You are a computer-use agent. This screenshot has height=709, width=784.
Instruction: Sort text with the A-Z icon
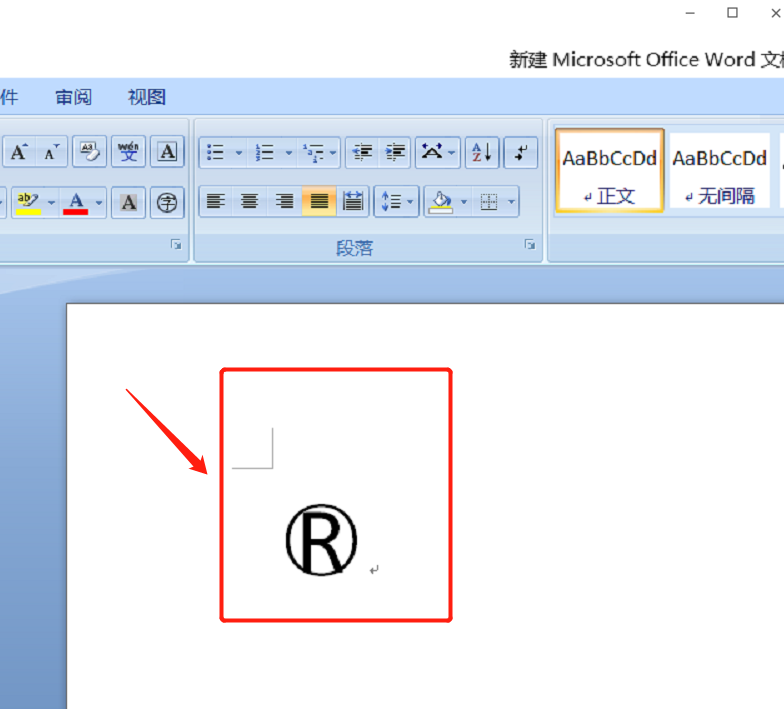(x=482, y=153)
